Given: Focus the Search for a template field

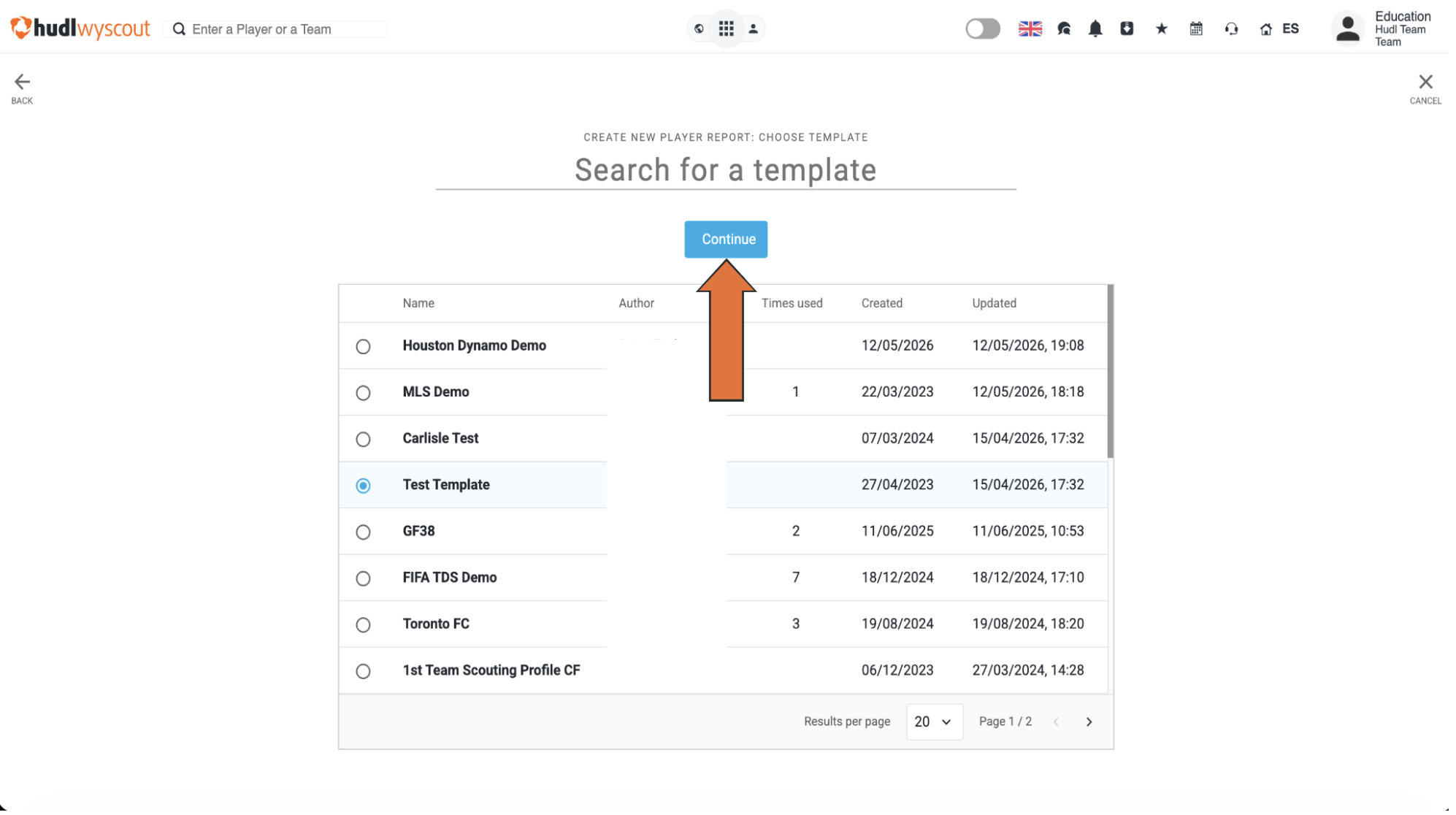Looking at the screenshot, I should 725,170.
